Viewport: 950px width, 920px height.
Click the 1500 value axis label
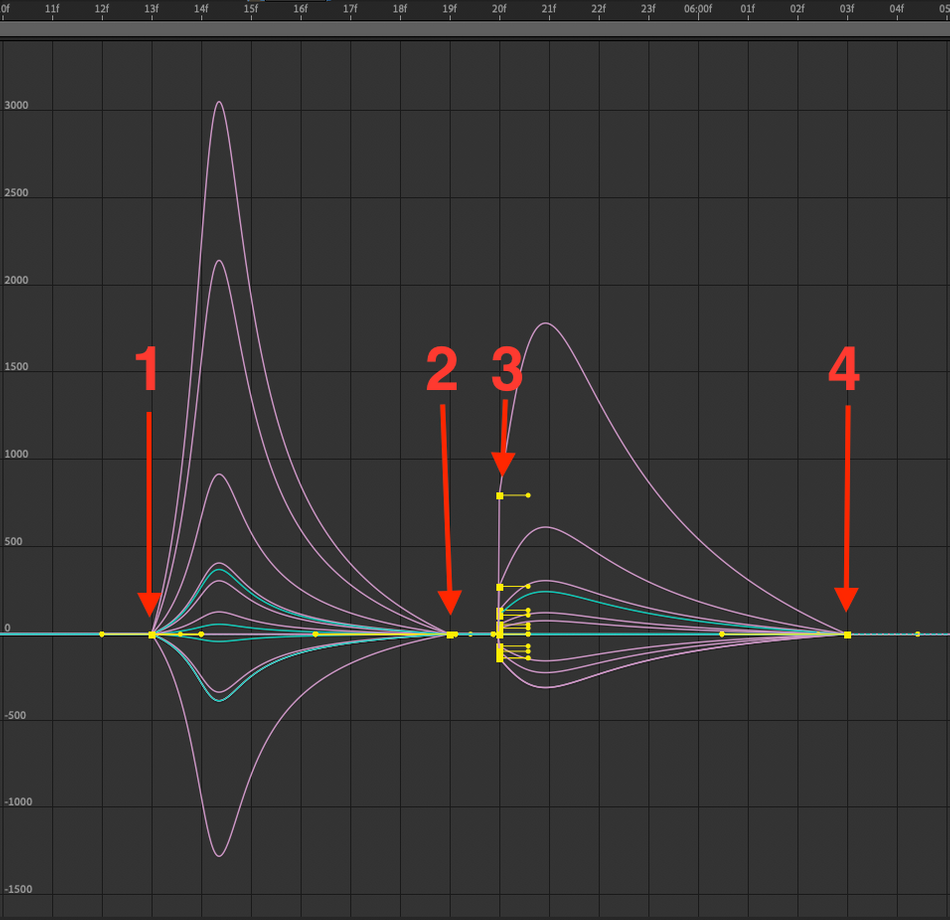[16, 367]
